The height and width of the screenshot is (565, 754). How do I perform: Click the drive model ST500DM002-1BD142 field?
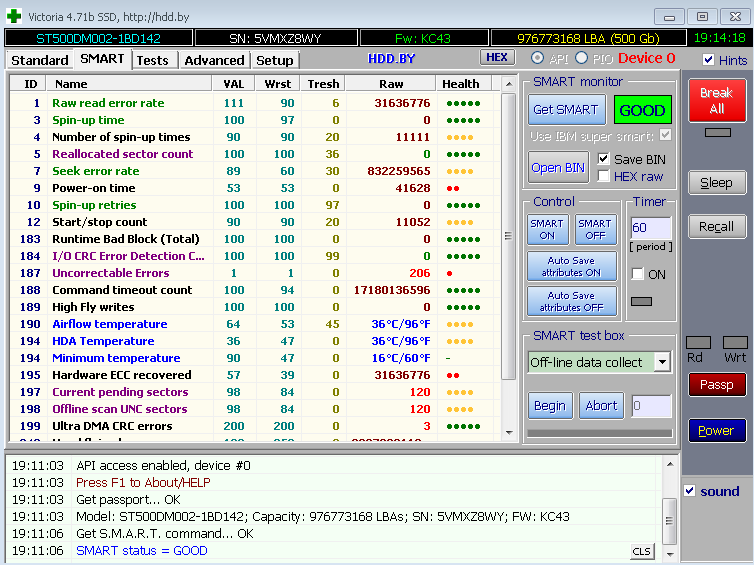point(99,38)
